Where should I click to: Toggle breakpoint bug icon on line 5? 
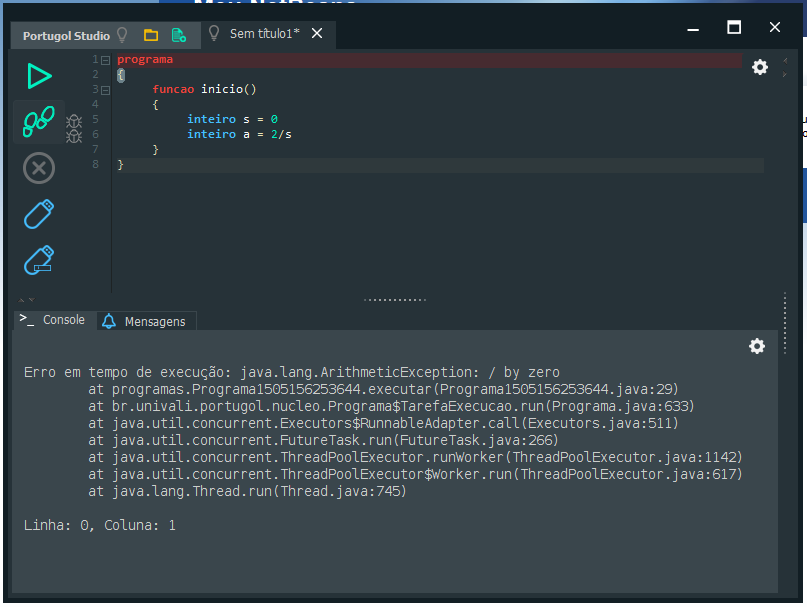(74, 121)
